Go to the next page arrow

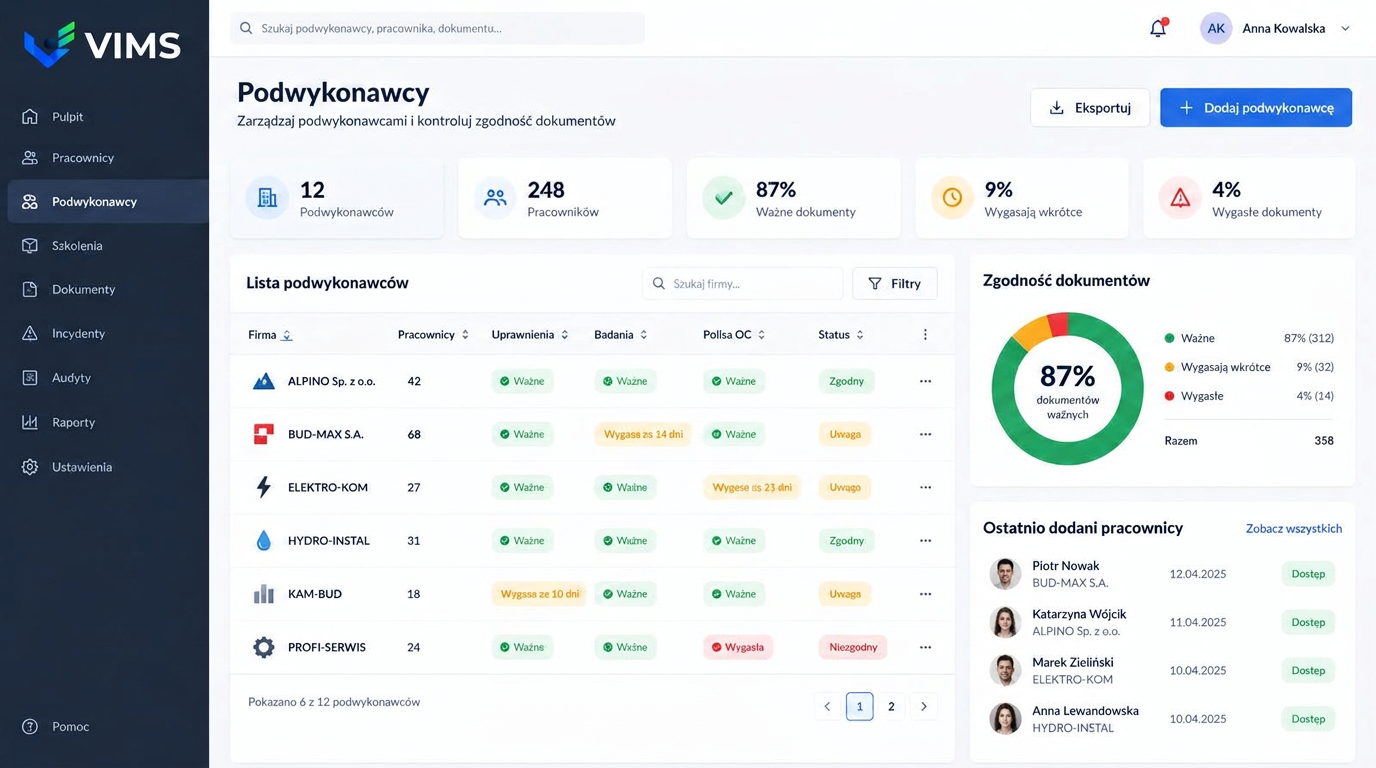(924, 706)
